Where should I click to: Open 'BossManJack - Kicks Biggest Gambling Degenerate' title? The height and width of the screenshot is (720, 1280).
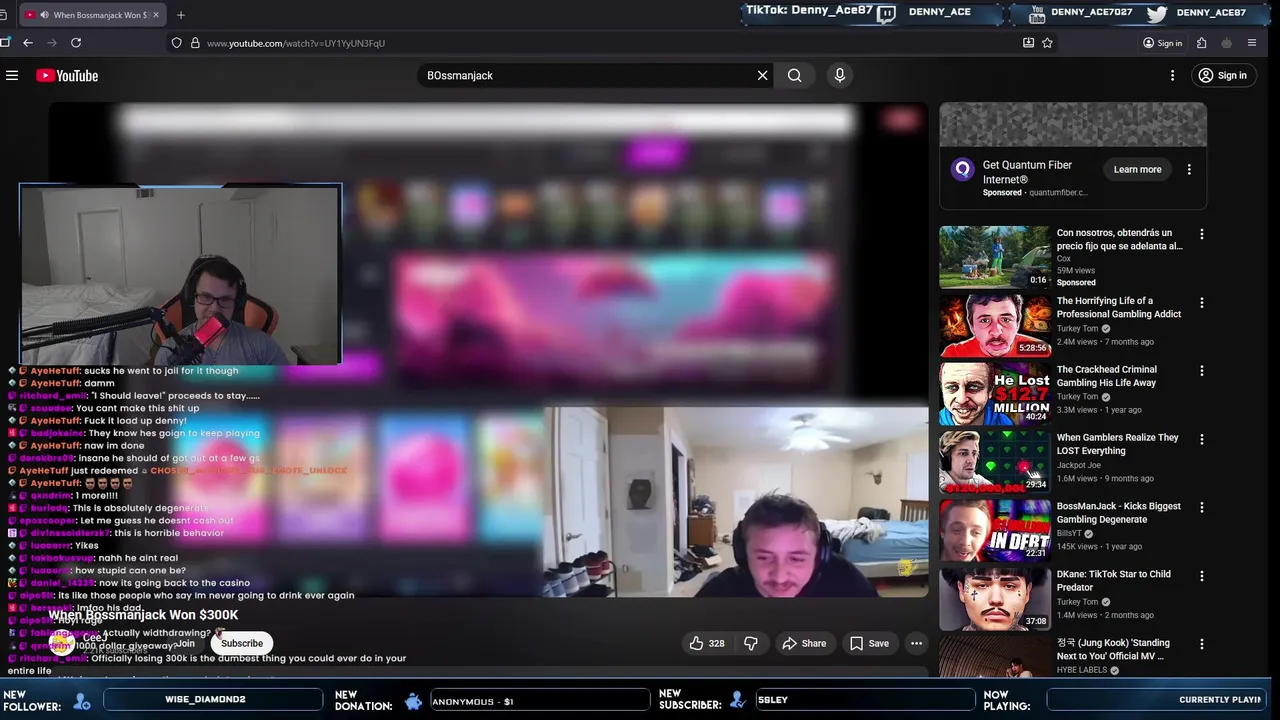(x=1119, y=512)
